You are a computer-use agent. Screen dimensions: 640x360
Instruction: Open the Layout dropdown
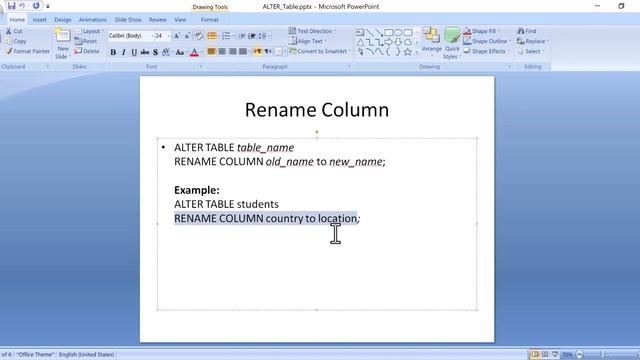pos(89,31)
